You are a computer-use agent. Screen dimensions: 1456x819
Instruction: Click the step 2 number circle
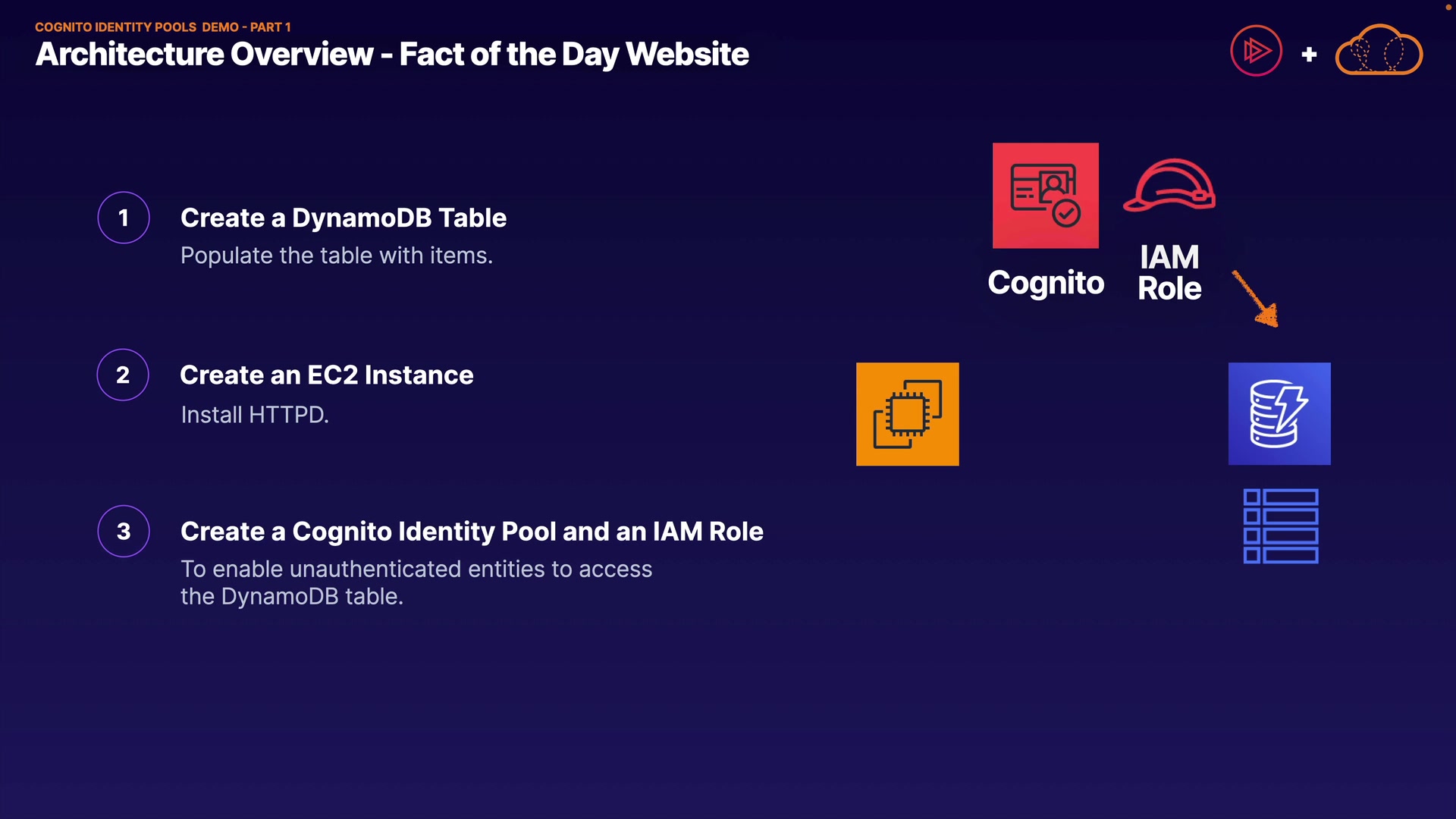click(x=123, y=375)
